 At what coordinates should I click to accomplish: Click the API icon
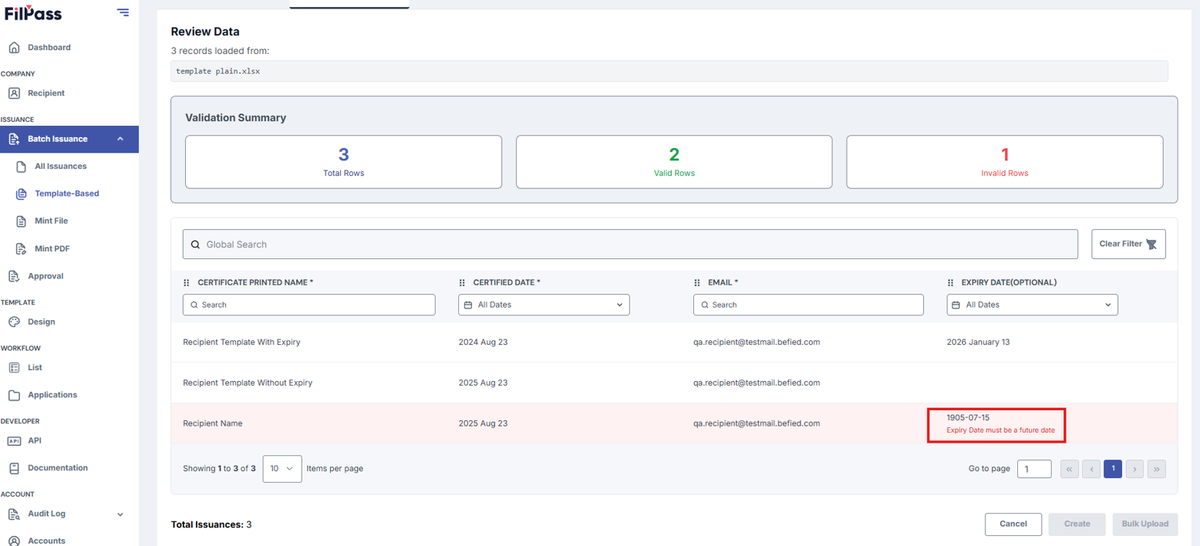pyautogui.click(x=14, y=440)
